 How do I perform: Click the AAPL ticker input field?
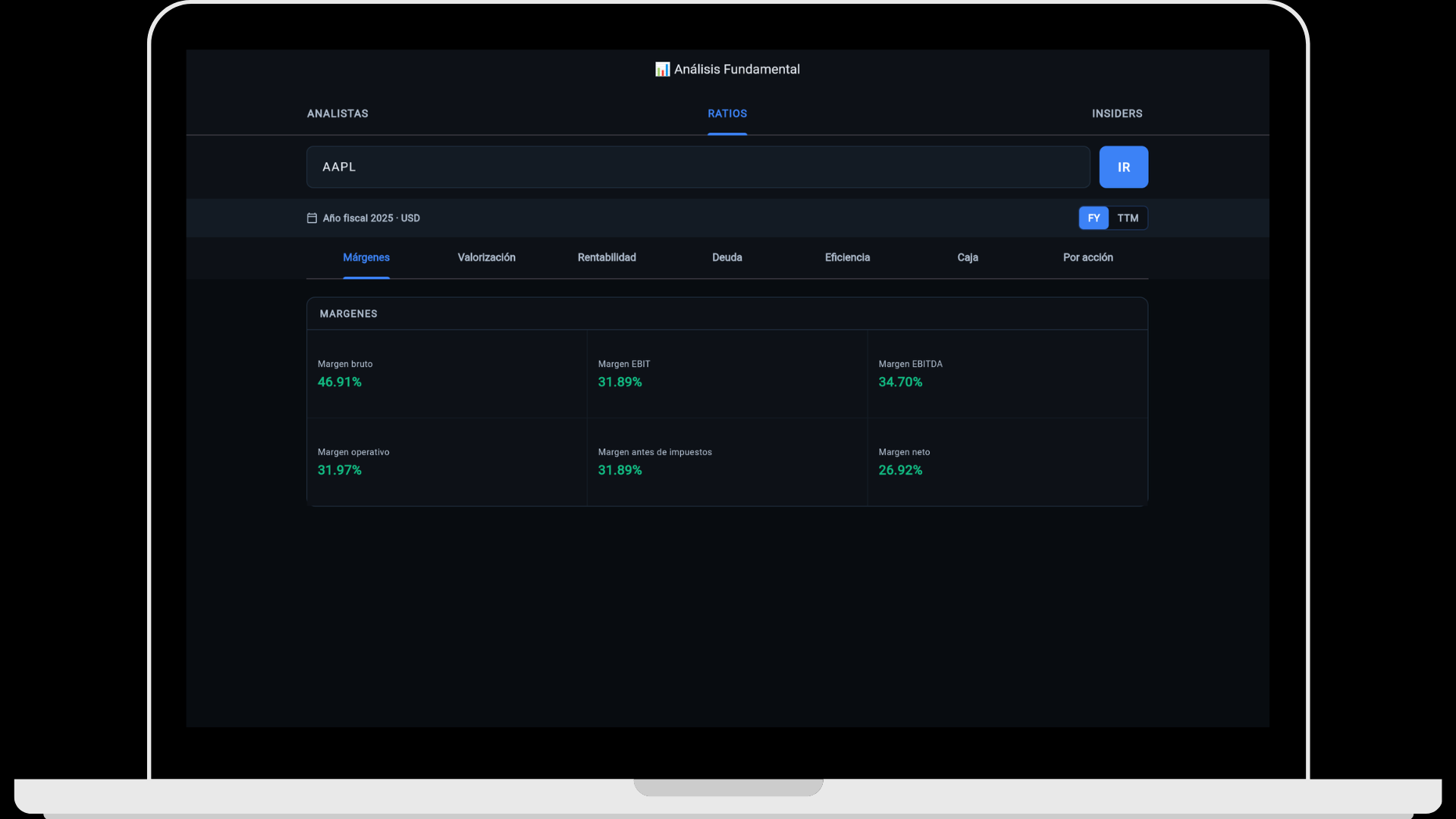[x=698, y=167]
